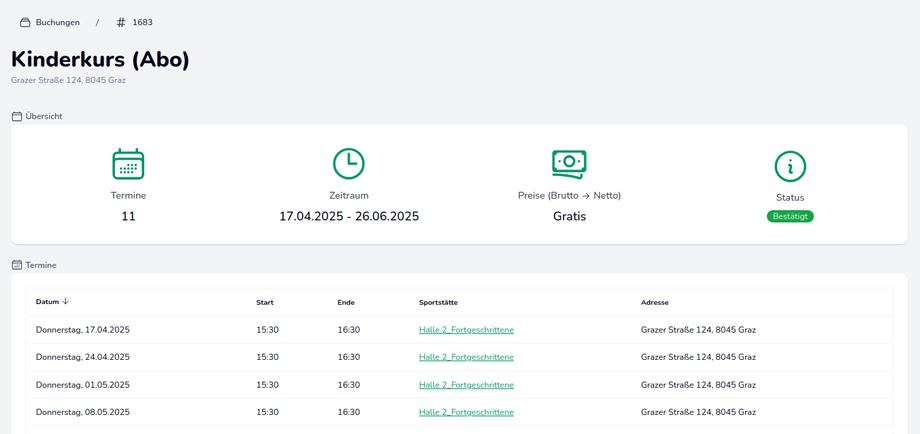Click the Termine count value 11
Screen dimensions: 920x434
point(128,216)
